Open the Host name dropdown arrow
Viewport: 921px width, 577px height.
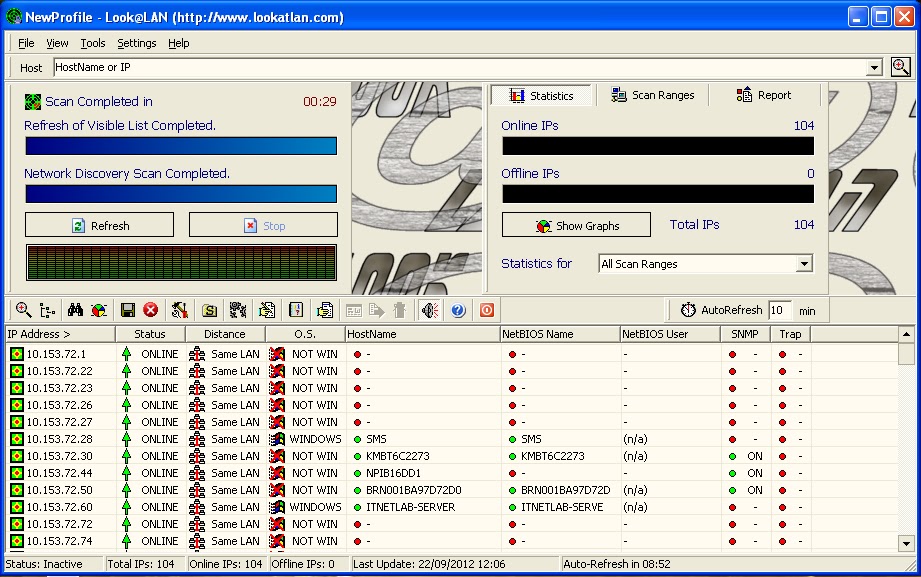point(874,68)
